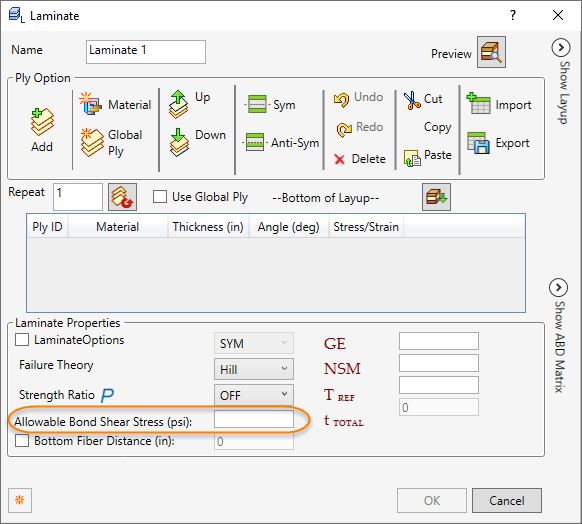The width and height of the screenshot is (582, 524).
Task: Expand the Show ABD Matrix panel
Action: (558, 287)
